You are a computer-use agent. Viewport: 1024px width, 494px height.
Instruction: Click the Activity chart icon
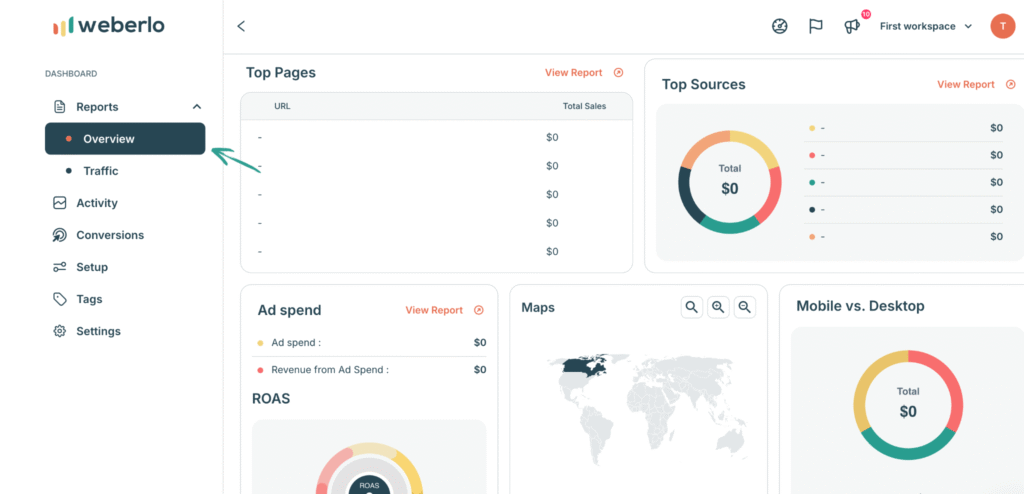59,203
